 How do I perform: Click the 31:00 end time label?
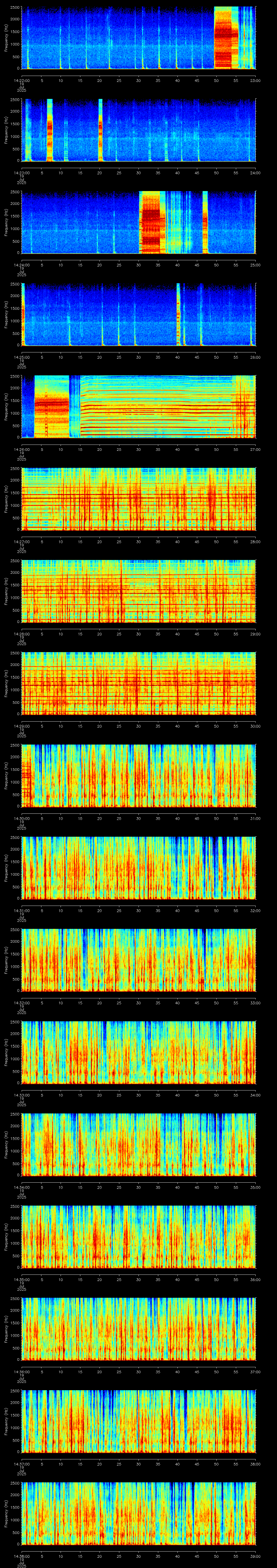[255, 818]
